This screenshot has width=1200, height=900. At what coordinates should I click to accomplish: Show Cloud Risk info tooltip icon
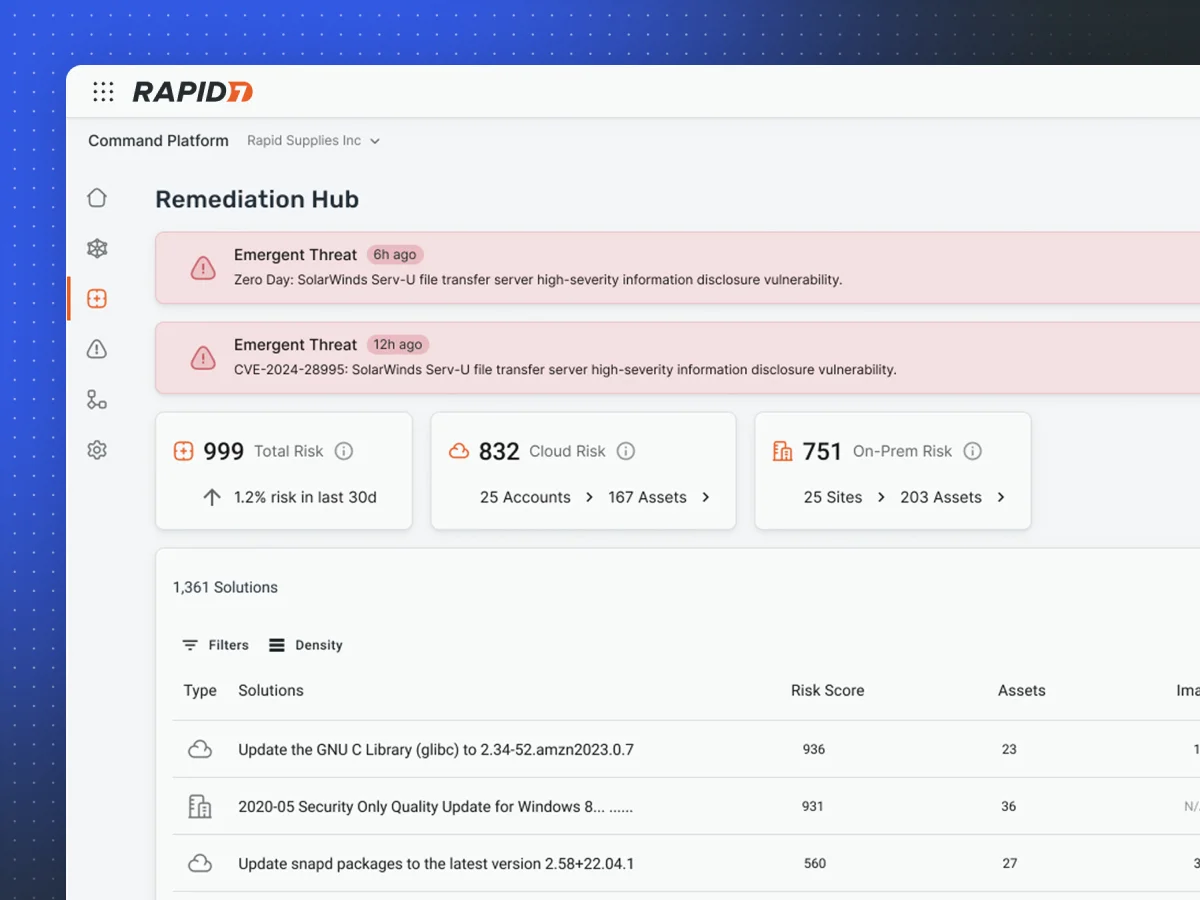coord(626,451)
